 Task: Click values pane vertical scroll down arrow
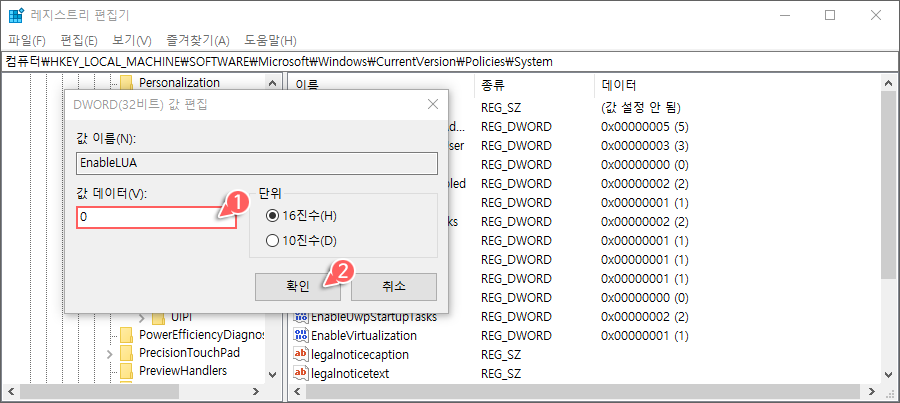[x=889, y=375]
